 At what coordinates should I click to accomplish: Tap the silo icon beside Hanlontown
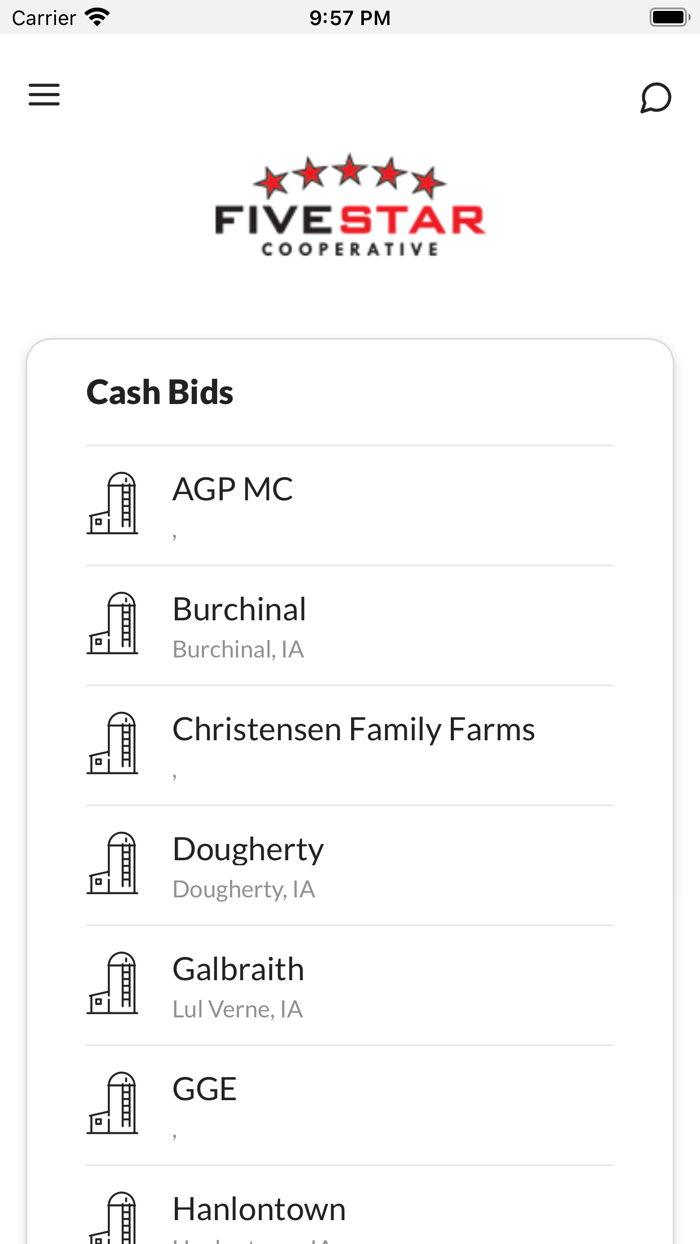(112, 1218)
